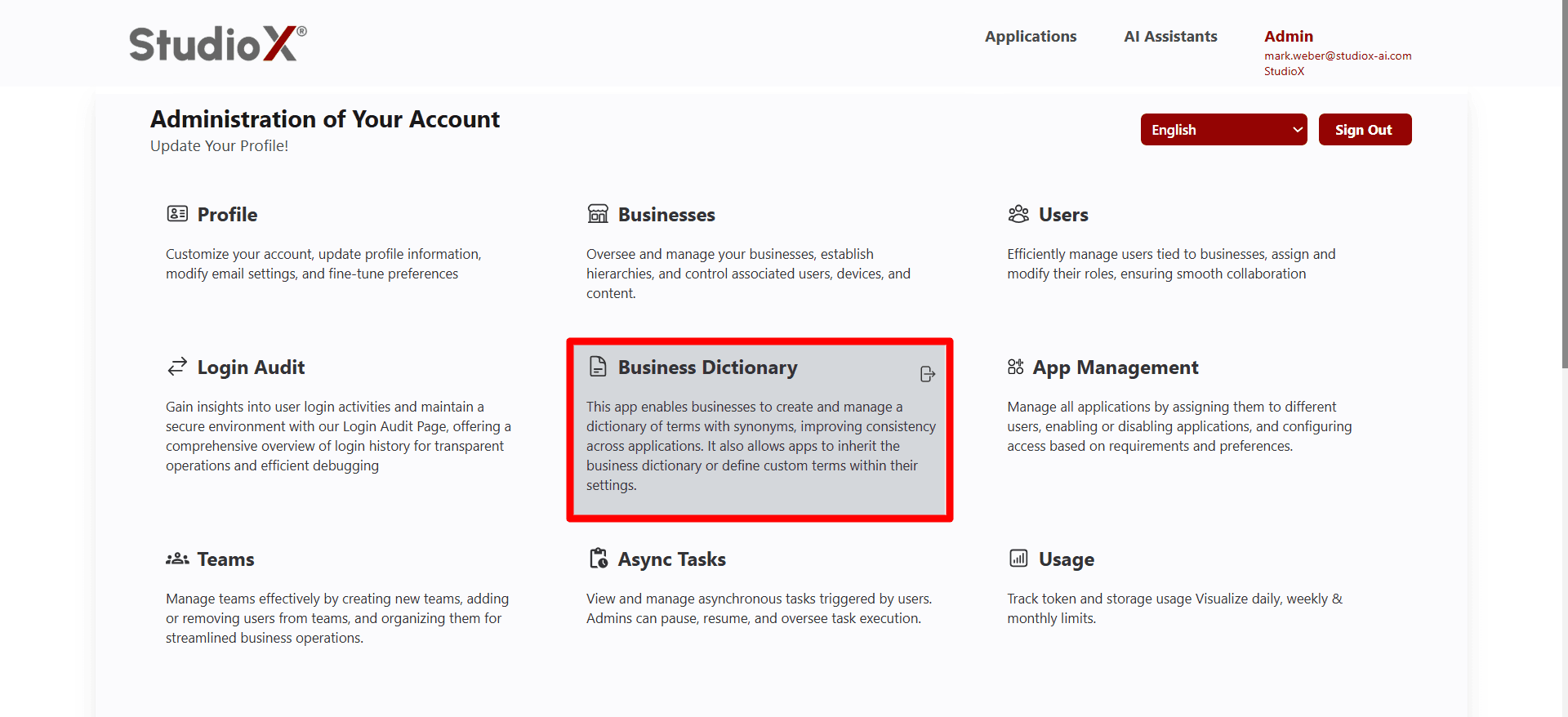Open the App Management heading link

pos(1116,367)
